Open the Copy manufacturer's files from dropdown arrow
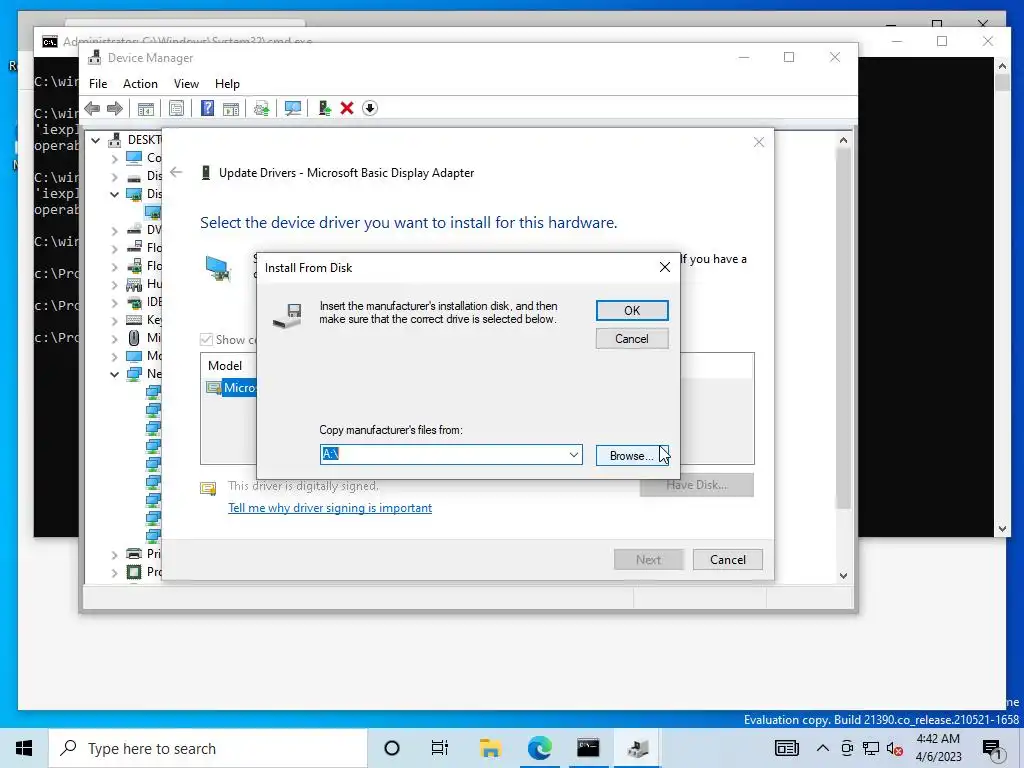This screenshot has width=1024, height=768. click(573, 455)
